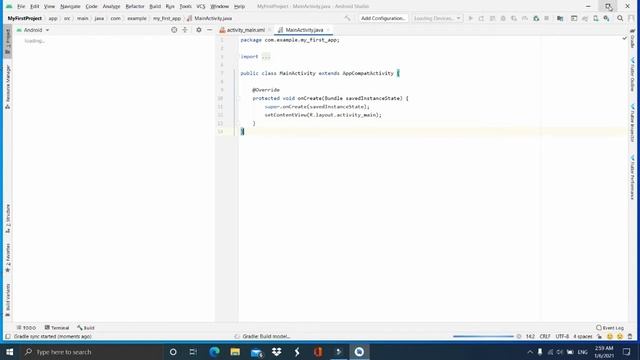Open the Loading Devices dropdown

pos(436,18)
